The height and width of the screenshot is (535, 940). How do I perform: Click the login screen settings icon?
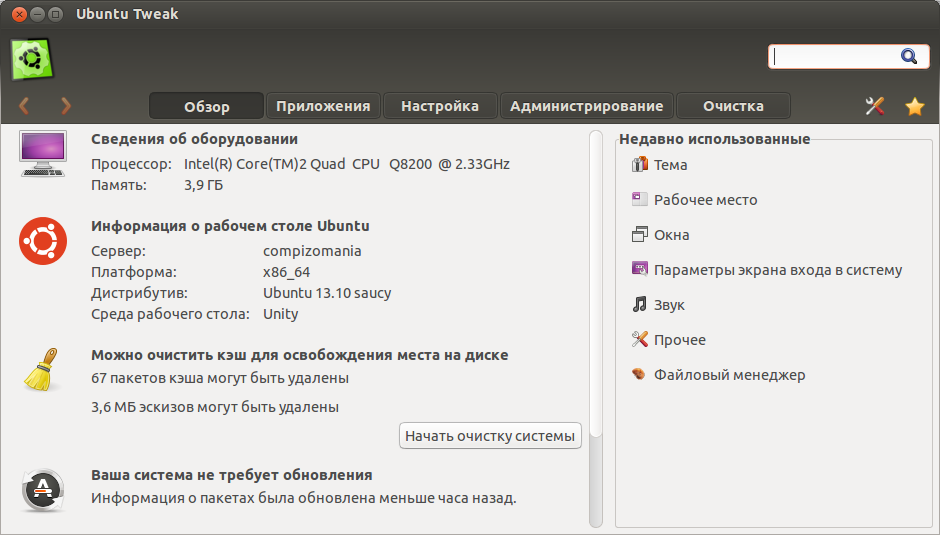pos(640,269)
